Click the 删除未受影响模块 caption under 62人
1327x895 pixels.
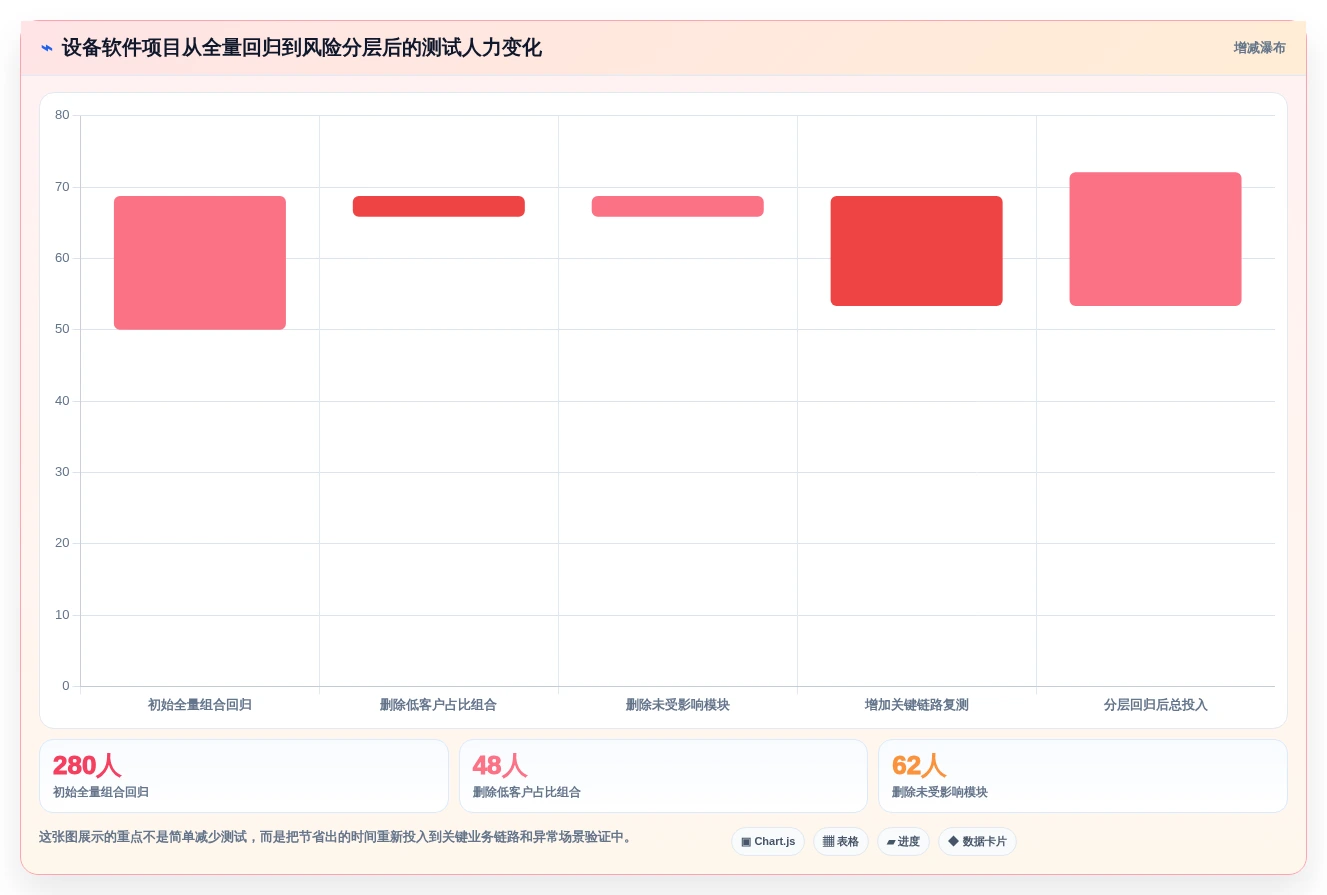[940, 792]
